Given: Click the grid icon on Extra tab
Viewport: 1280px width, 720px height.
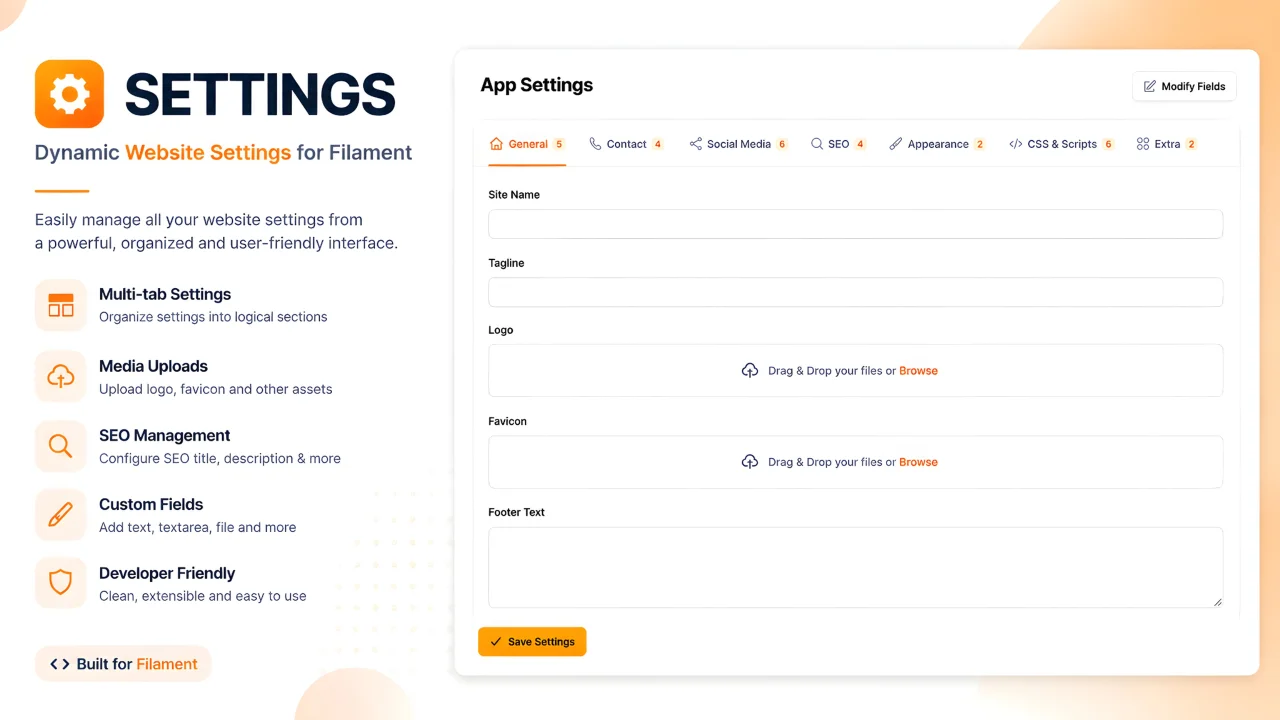Looking at the screenshot, I should [1143, 144].
